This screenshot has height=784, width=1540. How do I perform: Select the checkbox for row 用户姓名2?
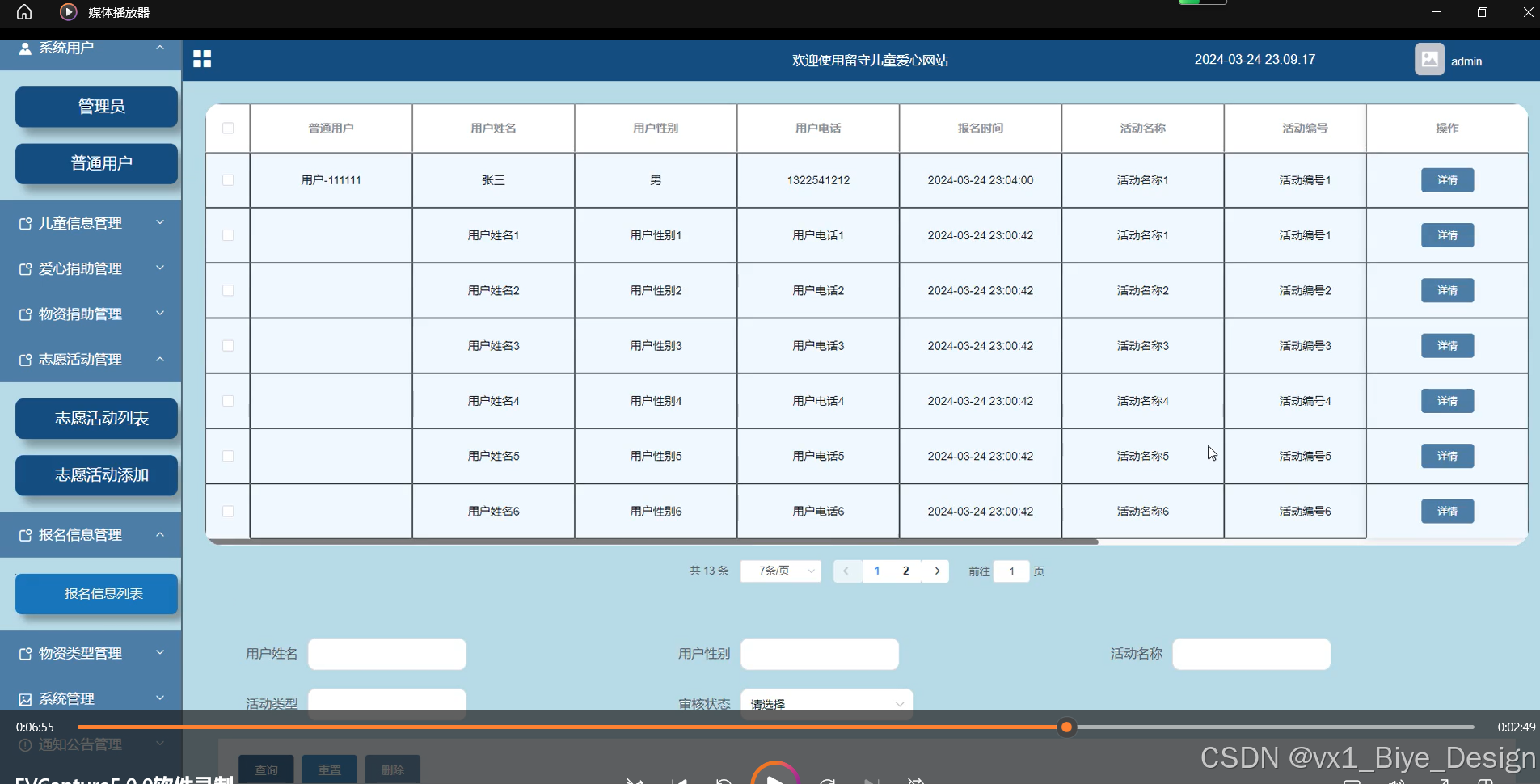pos(228,290)
